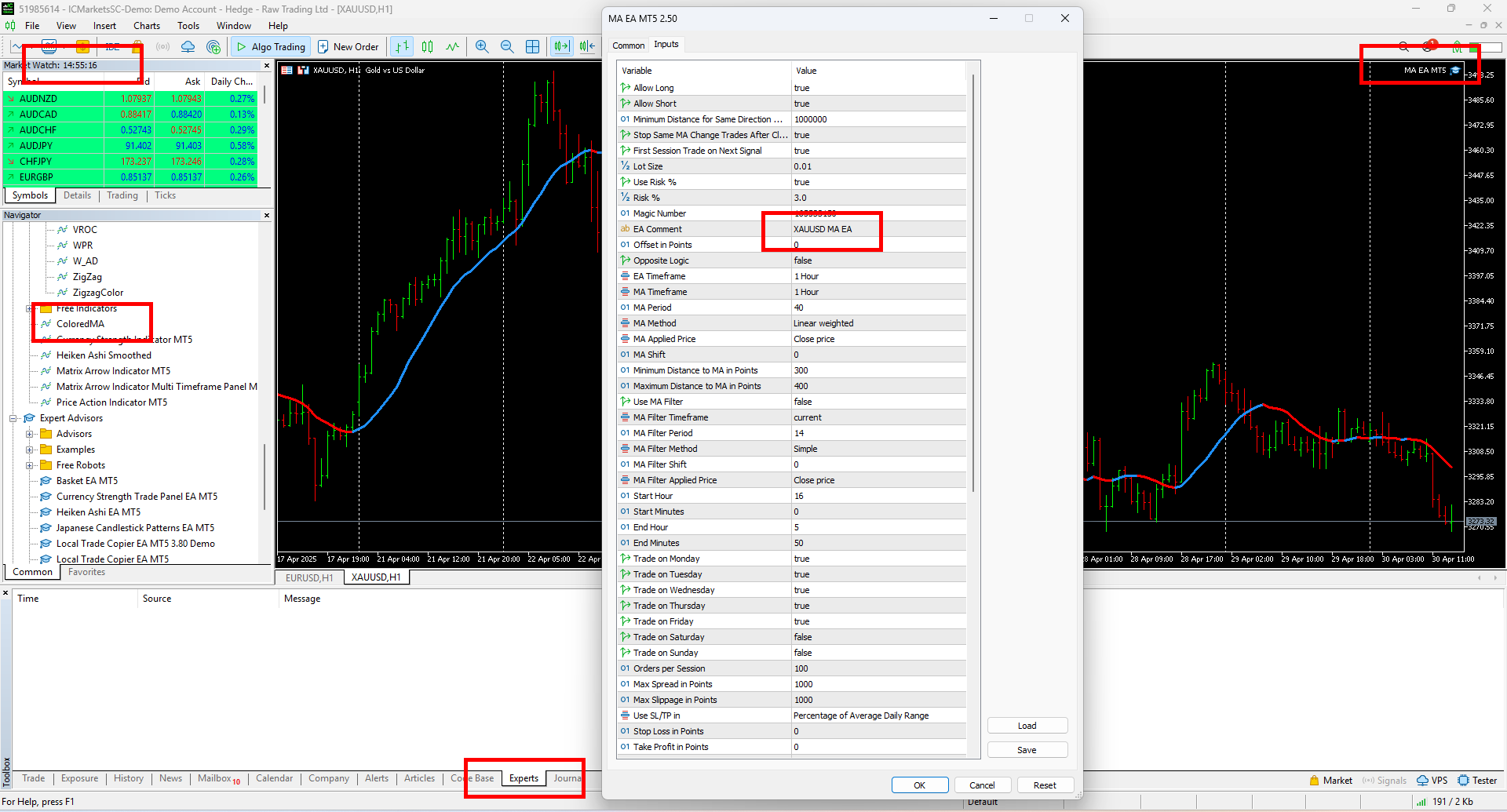Click the Market add-signal toolbar icon
The image size is (1507, 812).
tap(213, 47)
